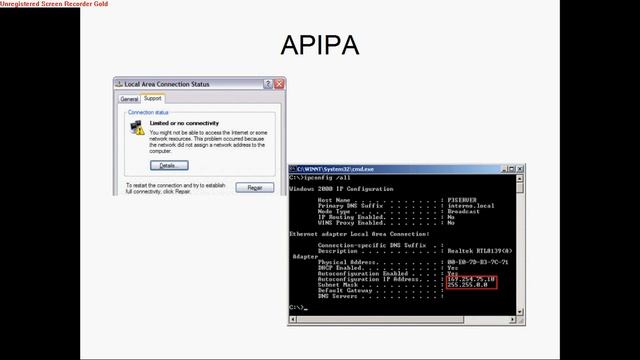Click the 'Connection status' group label
The image size is (640, 360).
point(148,112)
